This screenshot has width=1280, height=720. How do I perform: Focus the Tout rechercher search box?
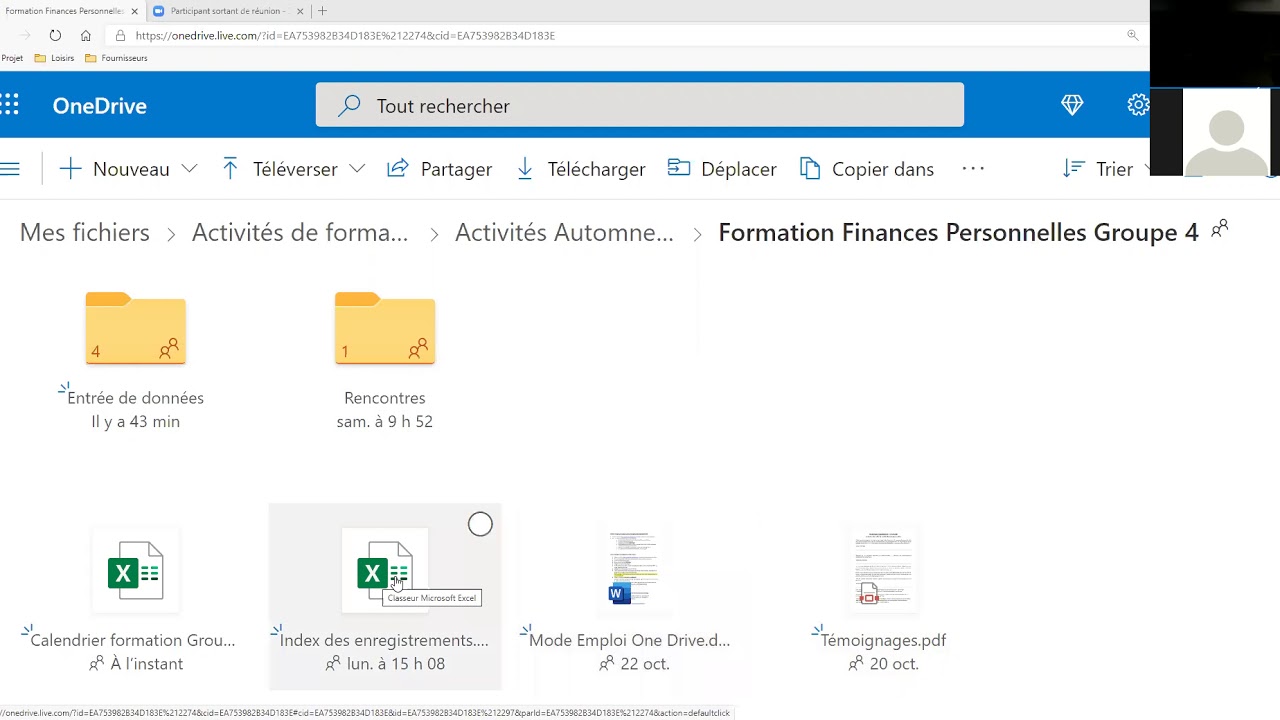coord(640,105)
